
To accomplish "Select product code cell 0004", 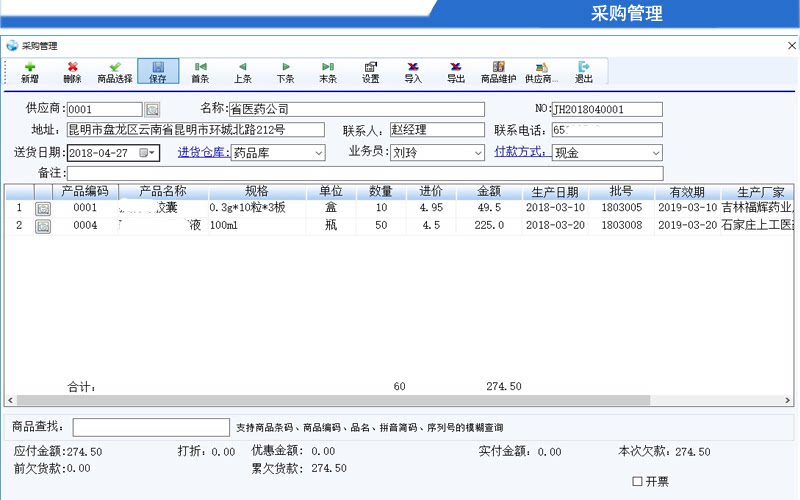I will click(85, 226).
